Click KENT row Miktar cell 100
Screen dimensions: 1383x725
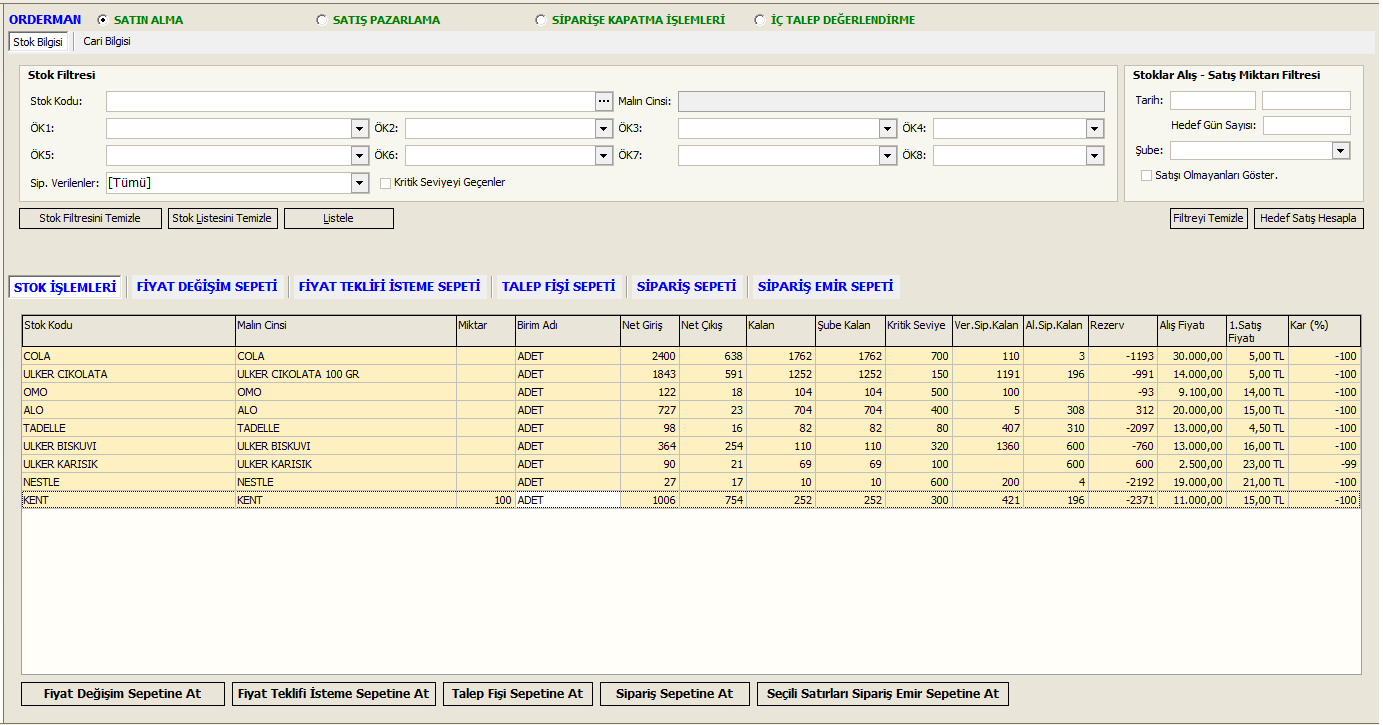pyautogui.click(x=485, y=500)
